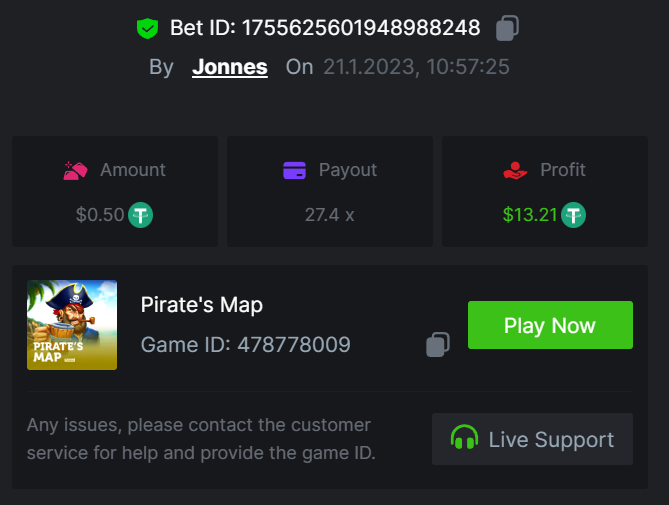This screenshot has width=669, height=505.
Task: Select the Game ID 478778009 text
Action: [293, 345]
